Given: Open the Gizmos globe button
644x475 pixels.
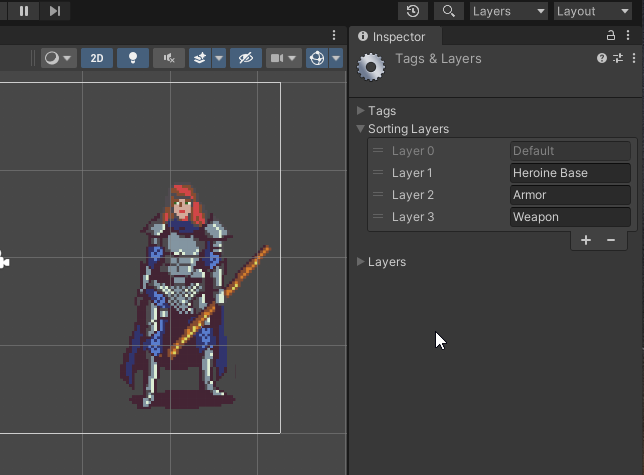Looking at the screenshot, I should [317, 58].
